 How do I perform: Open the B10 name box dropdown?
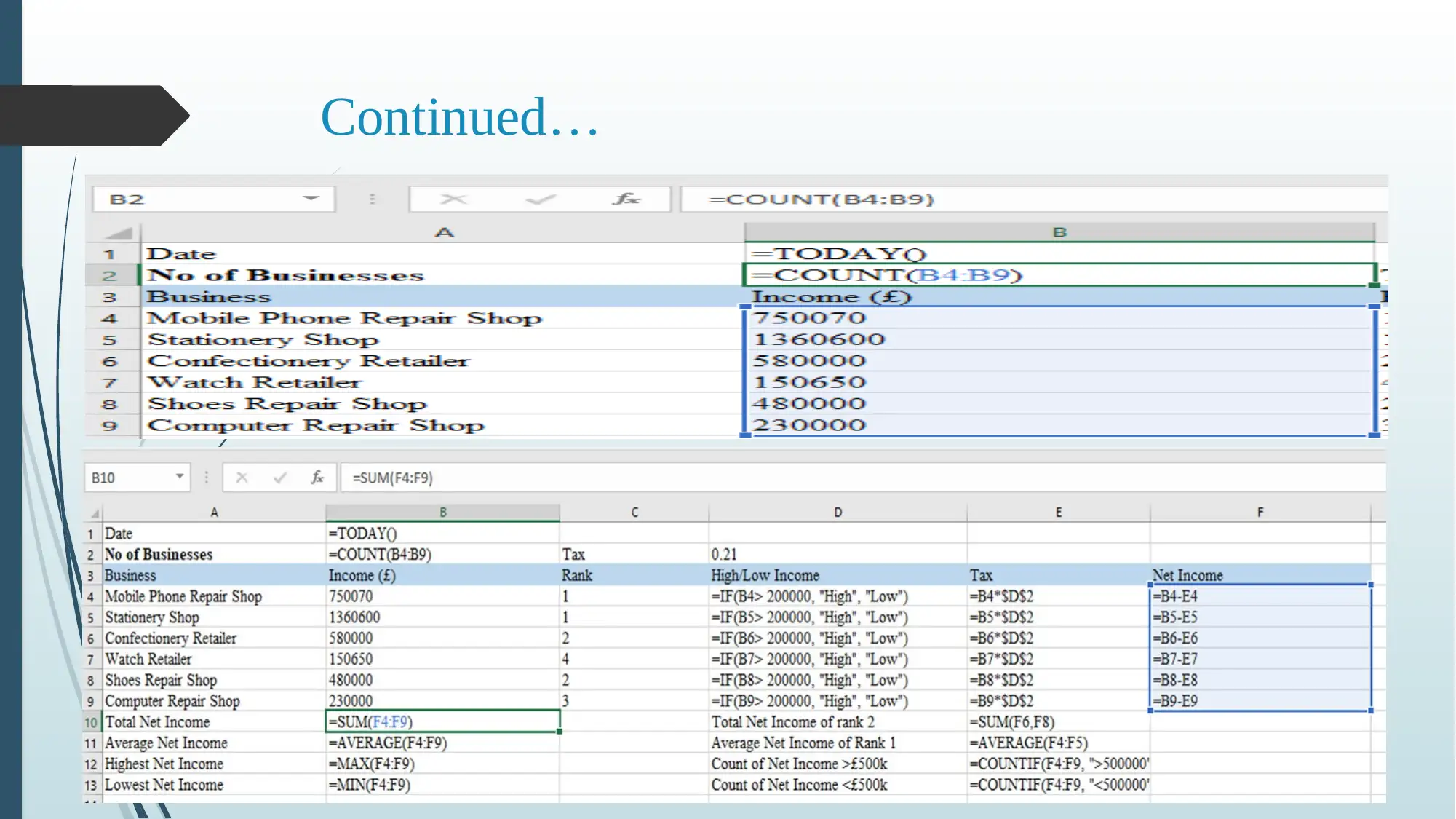tap(179, 476)
